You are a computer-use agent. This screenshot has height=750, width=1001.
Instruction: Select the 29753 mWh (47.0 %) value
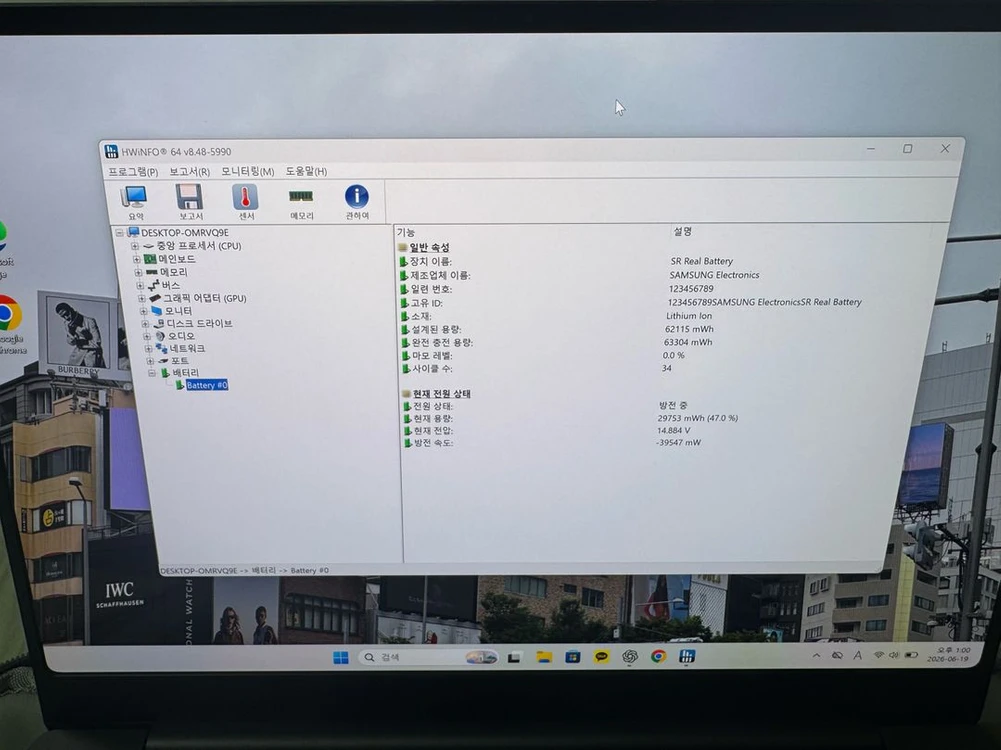click(x=698, y=418)
